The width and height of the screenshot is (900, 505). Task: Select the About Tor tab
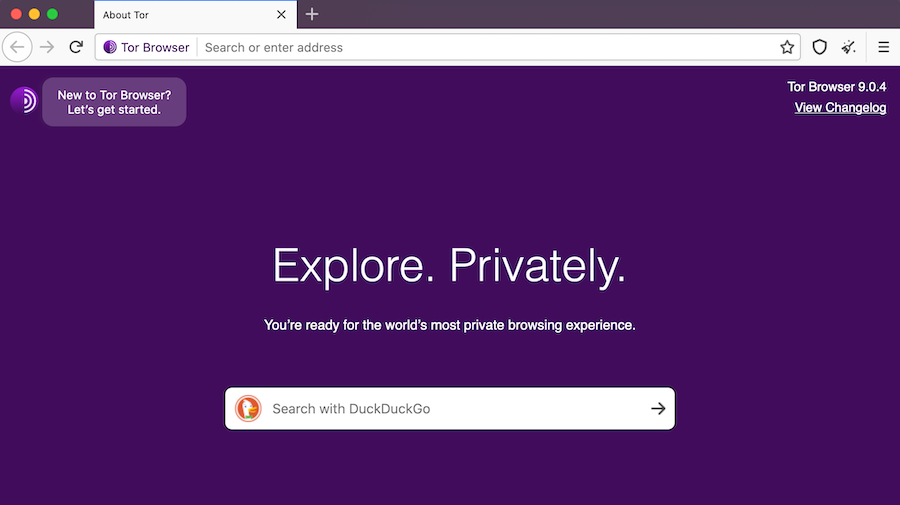click(x=195, y=15)
